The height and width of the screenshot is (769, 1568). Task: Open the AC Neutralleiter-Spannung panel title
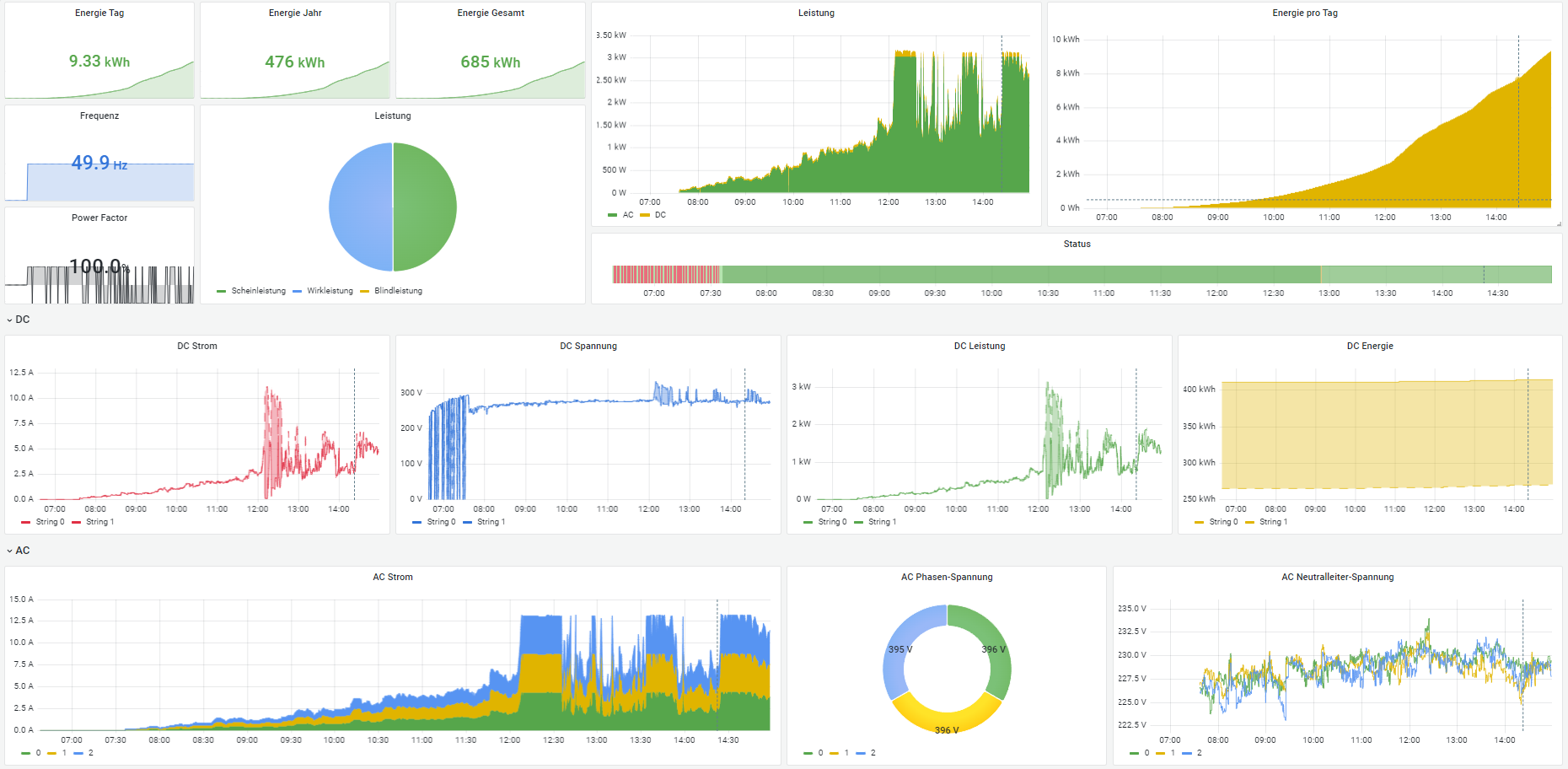pos(1338,577)
